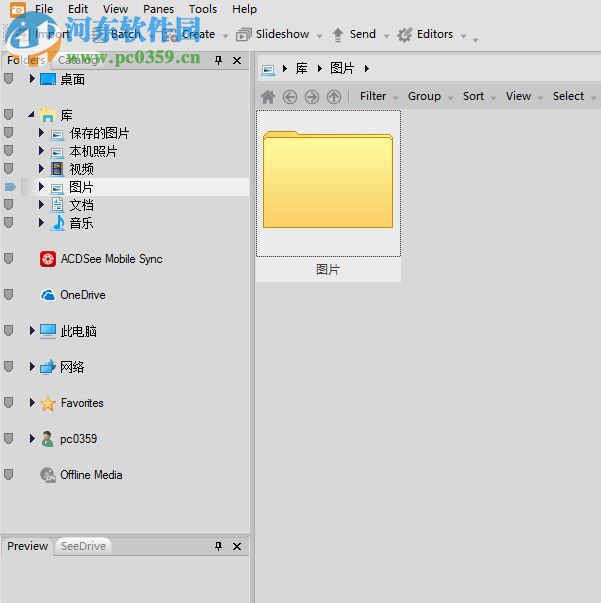Image resolution: width=601 pixels, height=603 pixels.
Task: Open the Select dropdown
Action: click(x=574, y=96)
